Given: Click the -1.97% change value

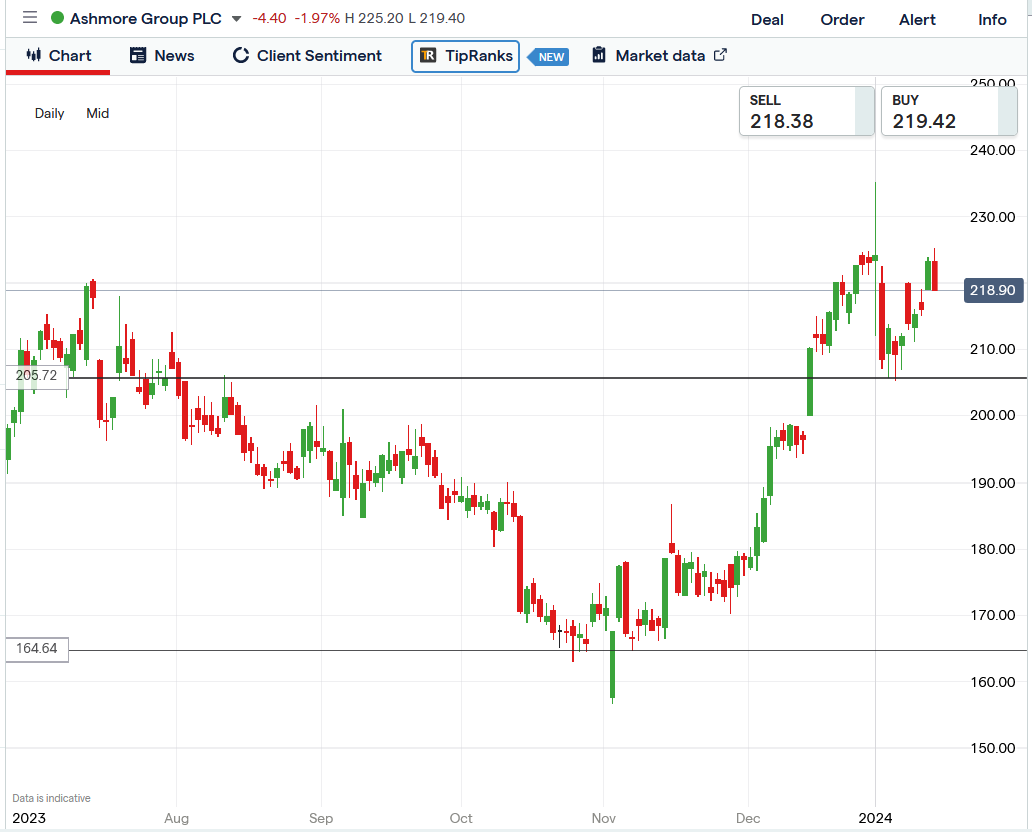Looking at the screenshot, I should click(317, 18).
